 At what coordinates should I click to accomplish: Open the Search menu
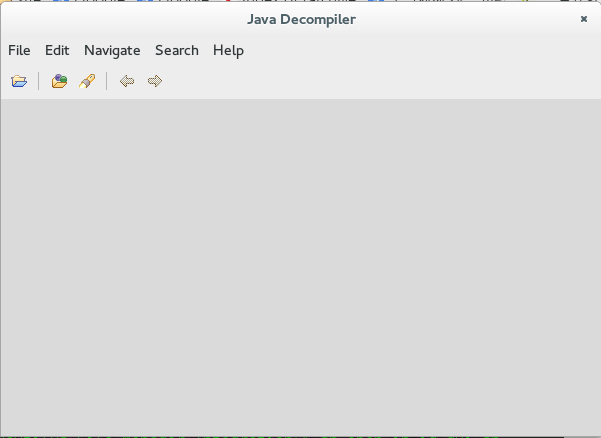(x=177, y=50)
